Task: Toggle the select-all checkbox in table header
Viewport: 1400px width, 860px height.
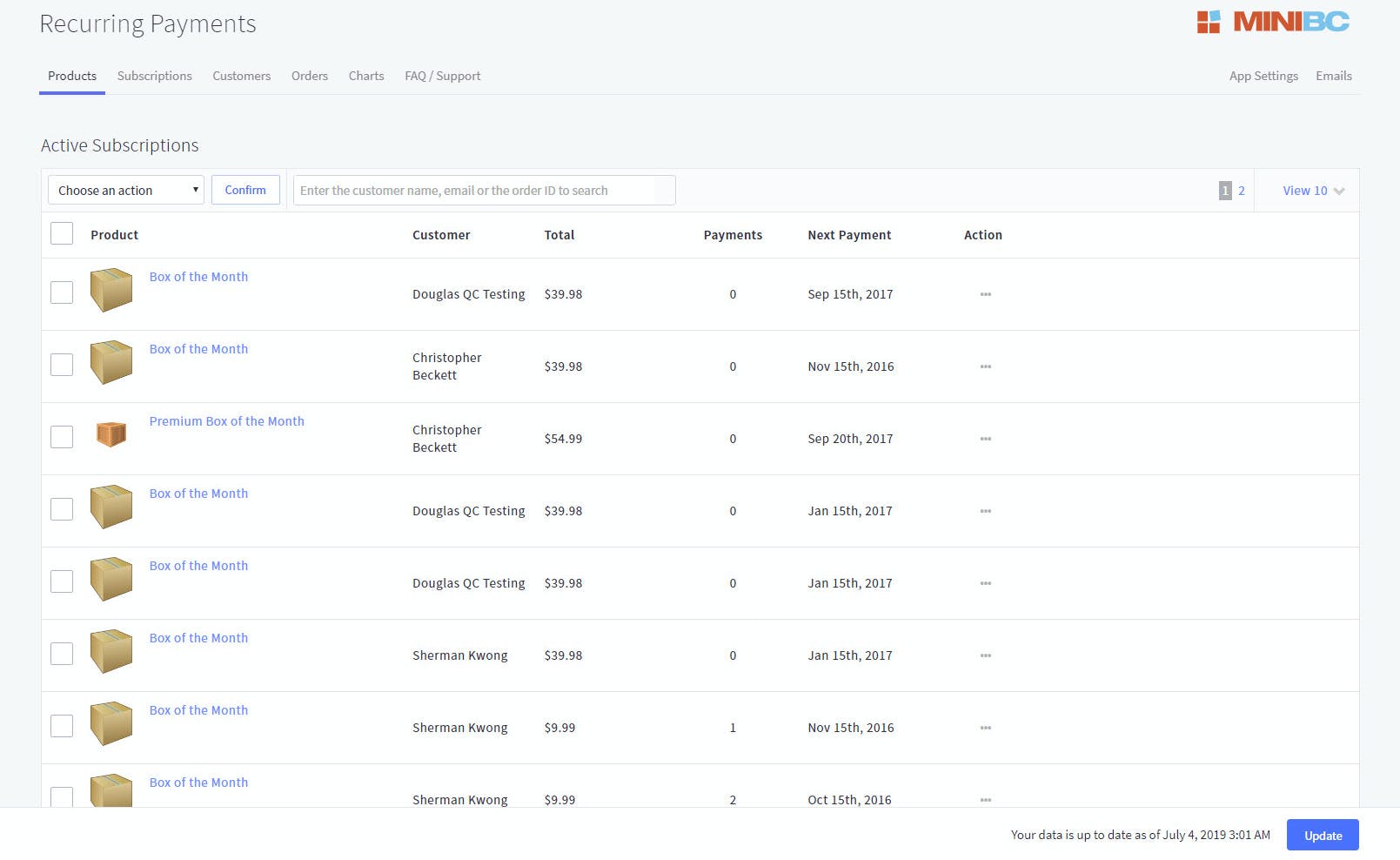Action: coord(62,233)
